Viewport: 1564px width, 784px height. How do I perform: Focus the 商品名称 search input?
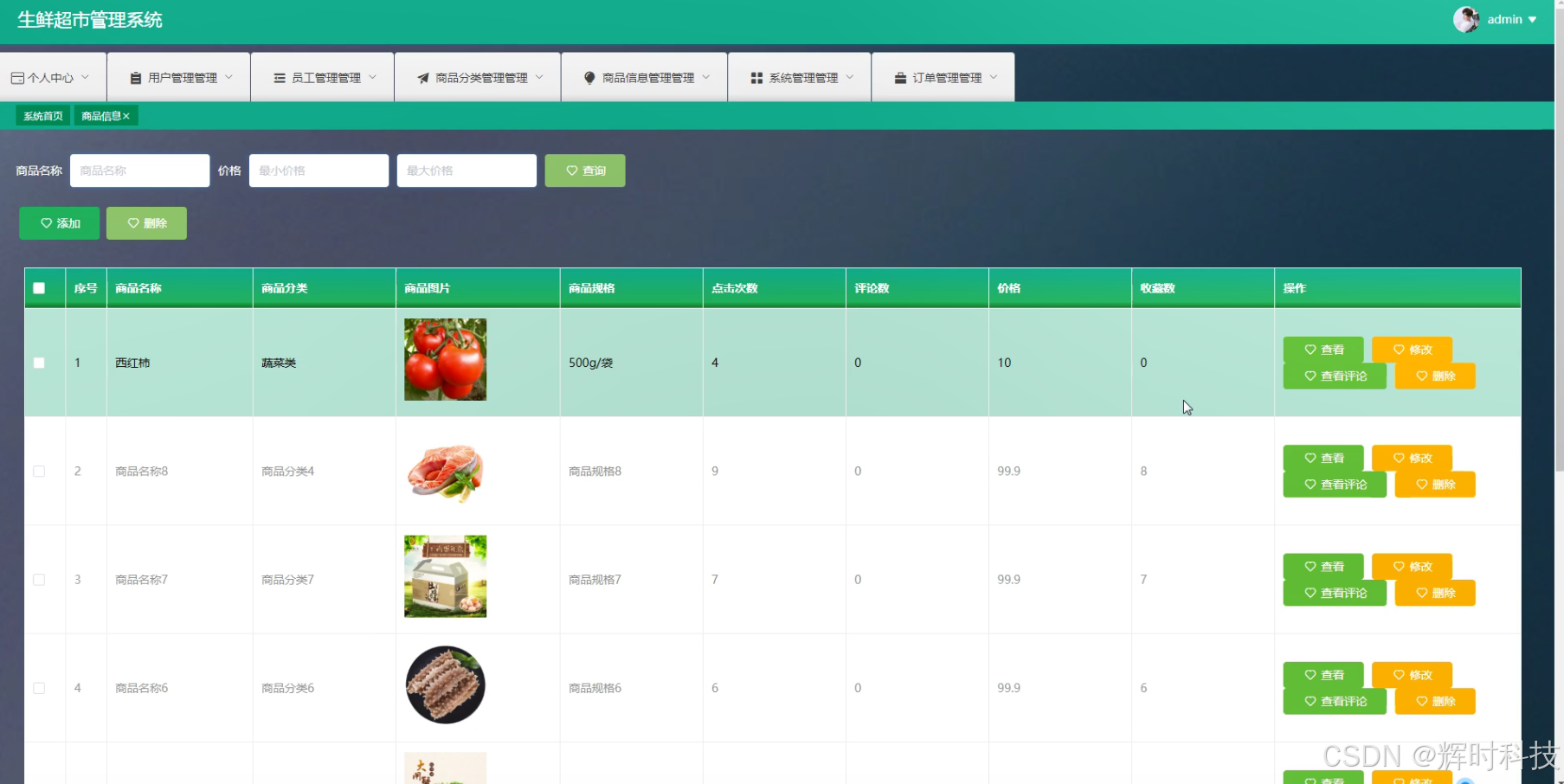tap(140, 170)
